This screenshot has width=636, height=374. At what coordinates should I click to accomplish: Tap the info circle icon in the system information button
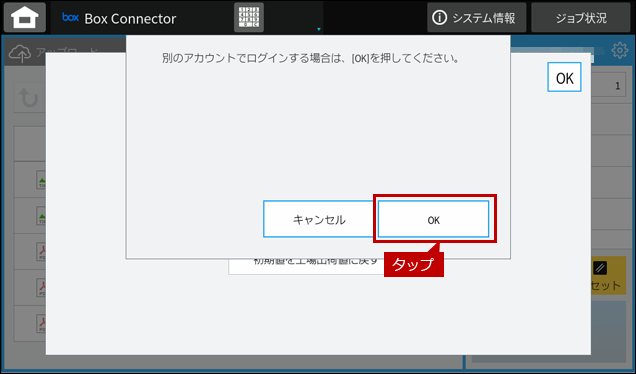439,18
